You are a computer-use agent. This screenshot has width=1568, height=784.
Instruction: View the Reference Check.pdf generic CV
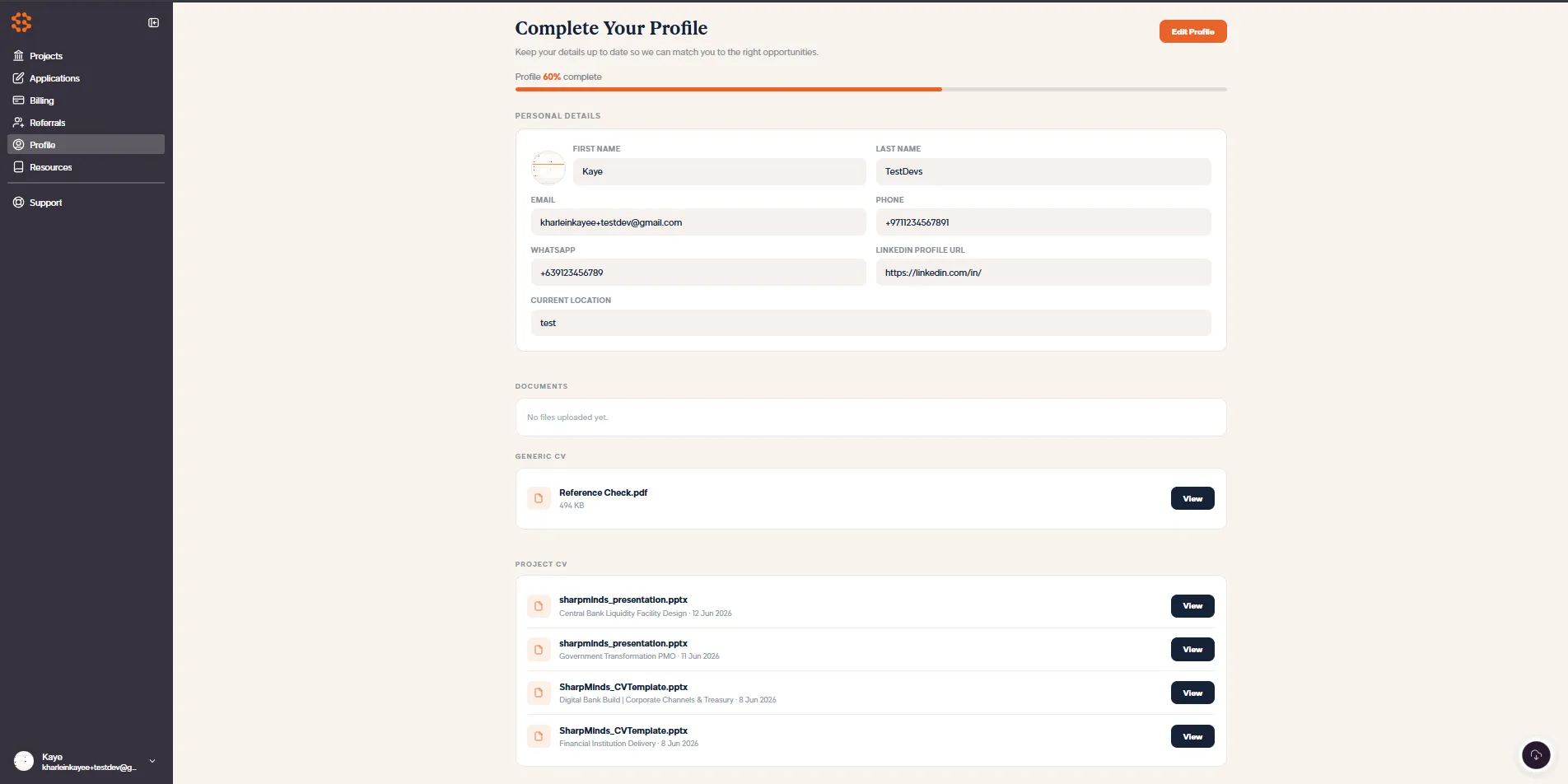1192,498
